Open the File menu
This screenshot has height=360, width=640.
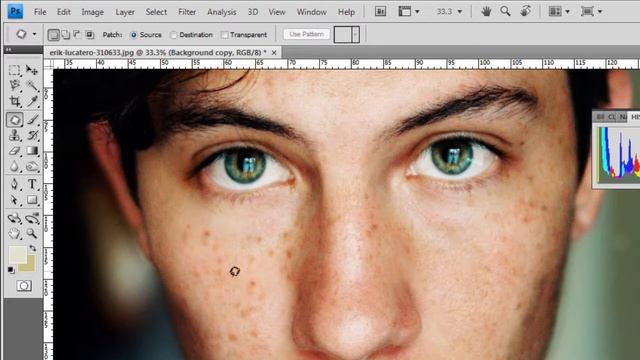click(40, 12)
